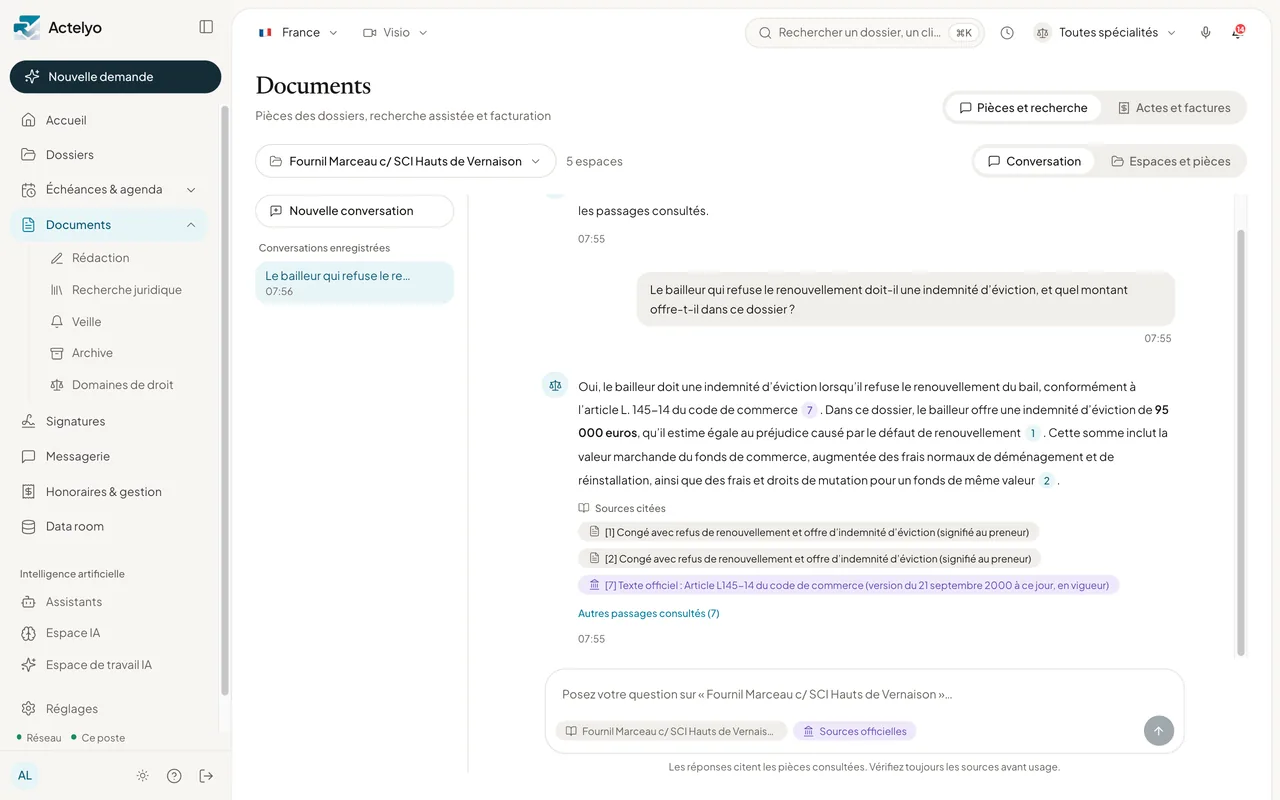Click Nouvelle demande button
Screen dimensions: 1280x800
coord(115,77)
